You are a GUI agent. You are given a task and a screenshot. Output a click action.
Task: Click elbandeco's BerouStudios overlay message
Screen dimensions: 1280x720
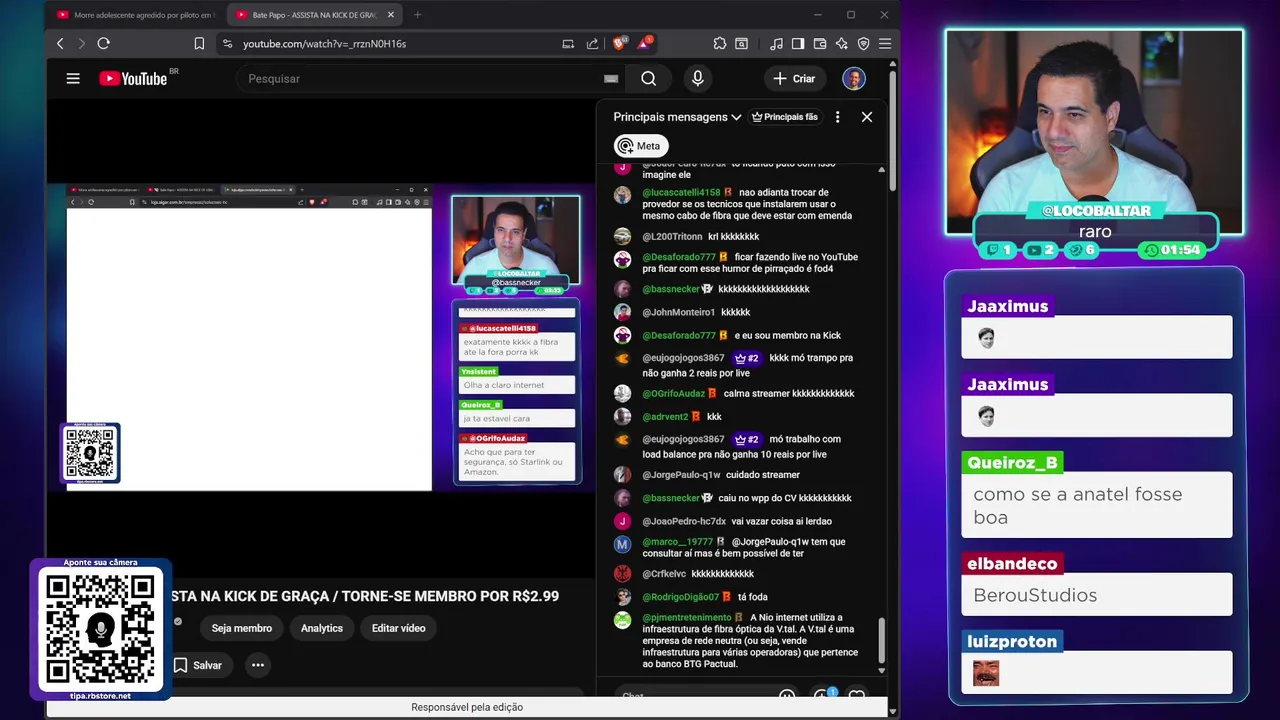pyautogui.click(x=1097, y=595)
